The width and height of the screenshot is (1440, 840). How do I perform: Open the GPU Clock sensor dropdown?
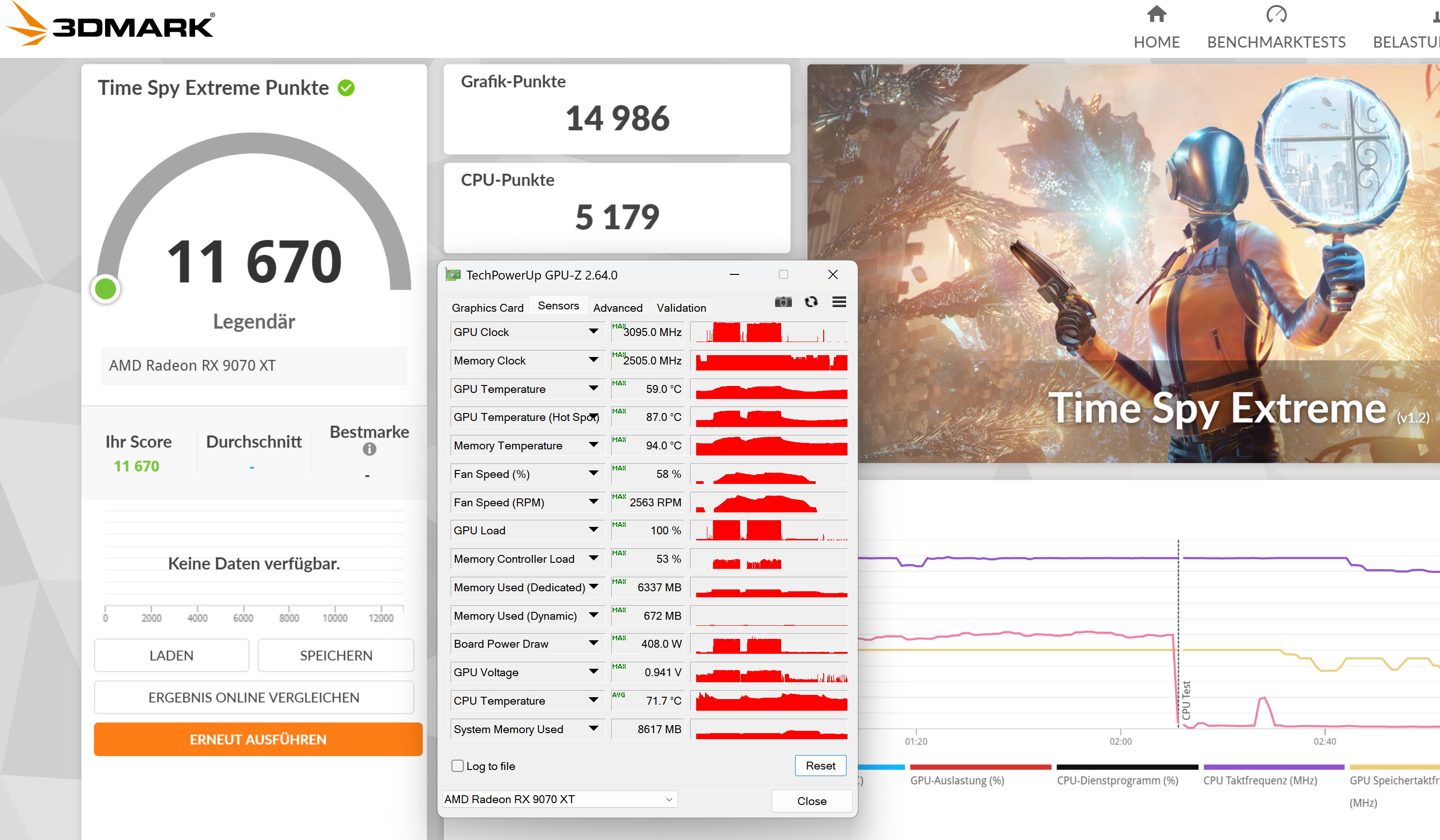coord(593,332)
